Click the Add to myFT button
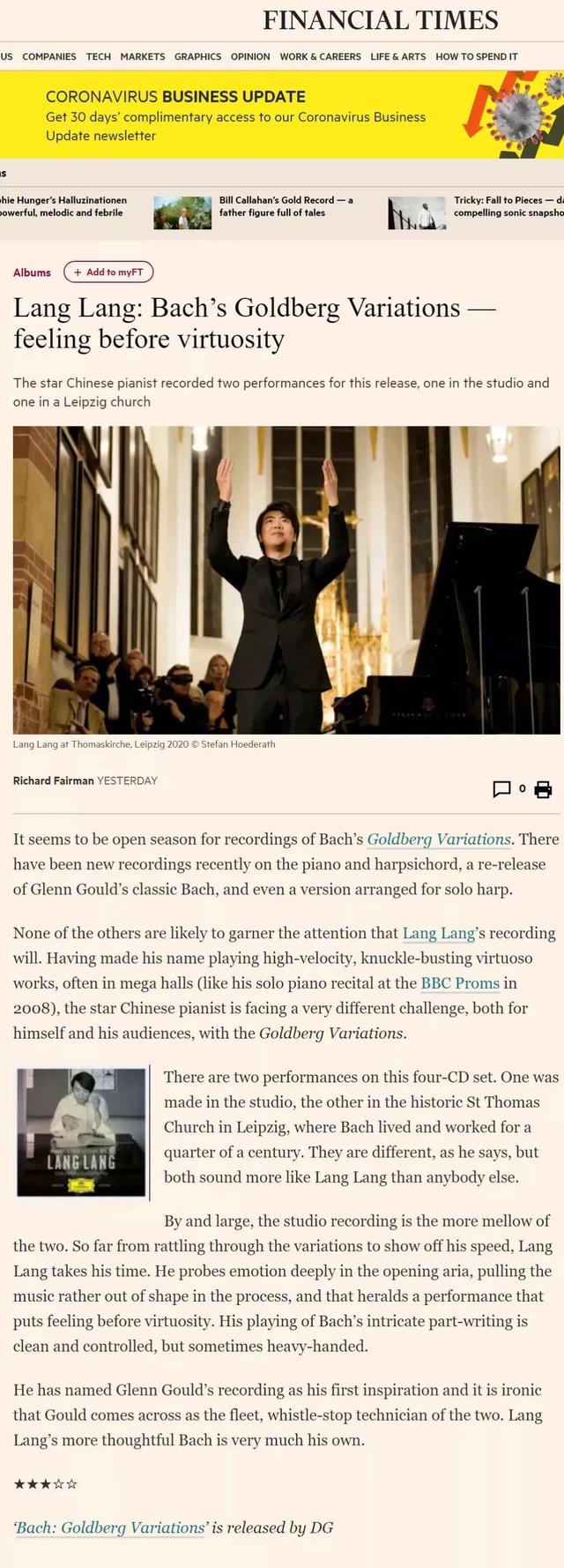 click(x=108, y=273)
